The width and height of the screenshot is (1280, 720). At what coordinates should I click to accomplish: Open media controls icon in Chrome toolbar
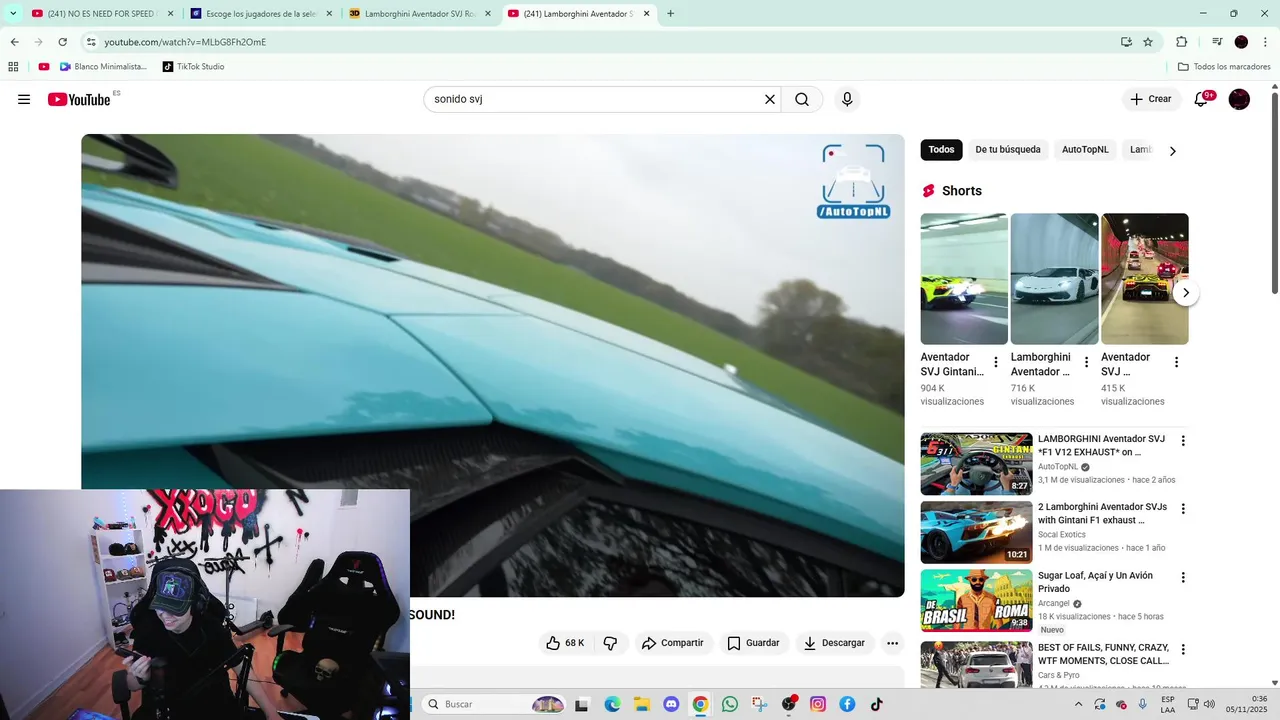tap(1217, 42)
